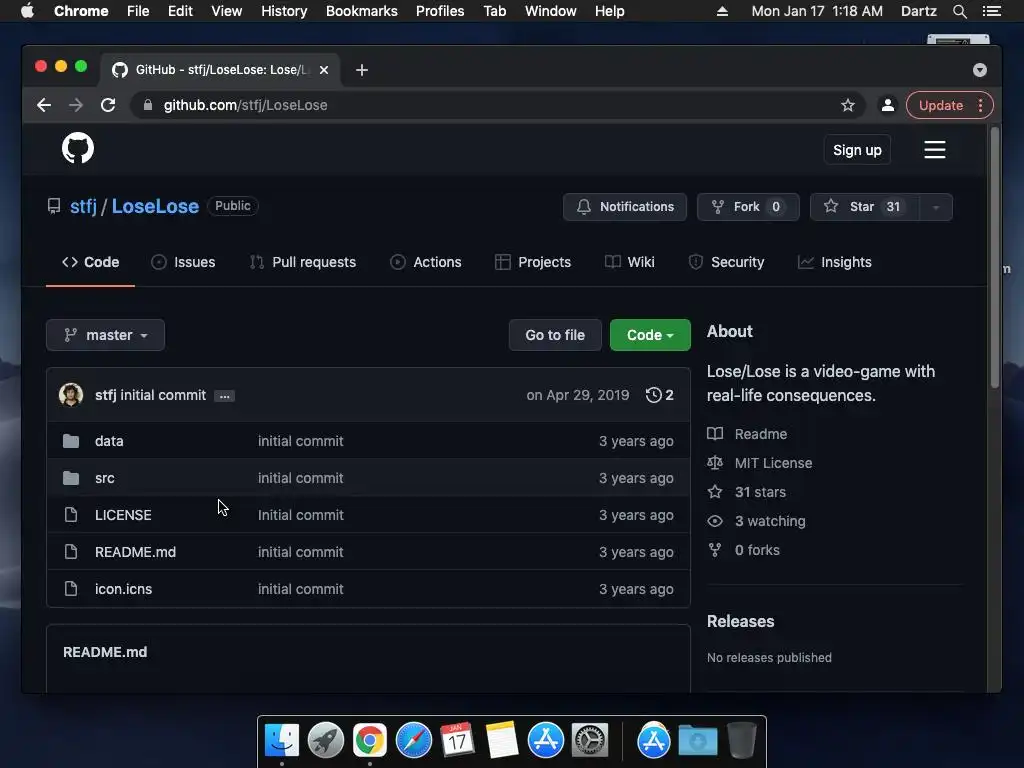Open Safari from the Dock
The width and height of the screenshot is (1024, 768).
pos(413,741)
